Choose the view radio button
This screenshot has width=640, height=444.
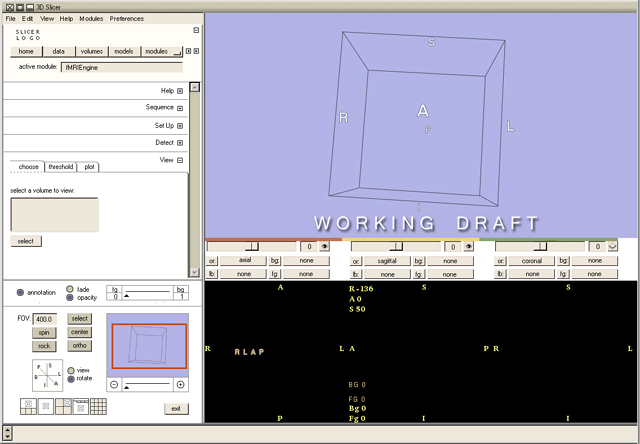click(x=70, y=369)
